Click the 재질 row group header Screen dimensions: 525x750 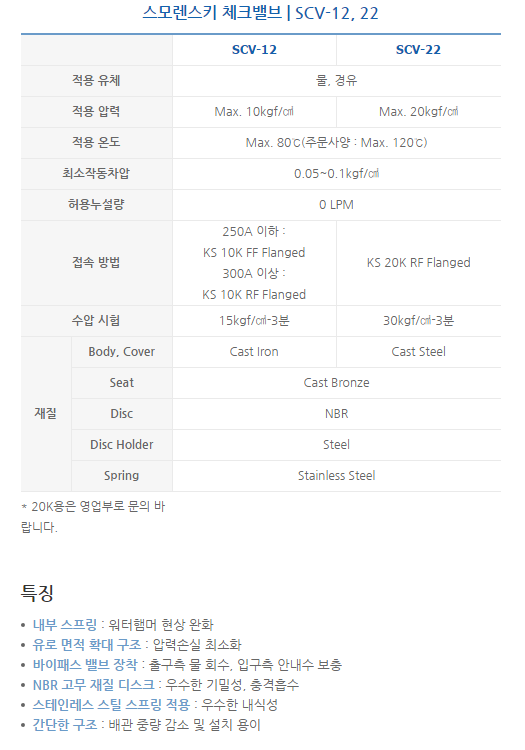pos(46,414)
